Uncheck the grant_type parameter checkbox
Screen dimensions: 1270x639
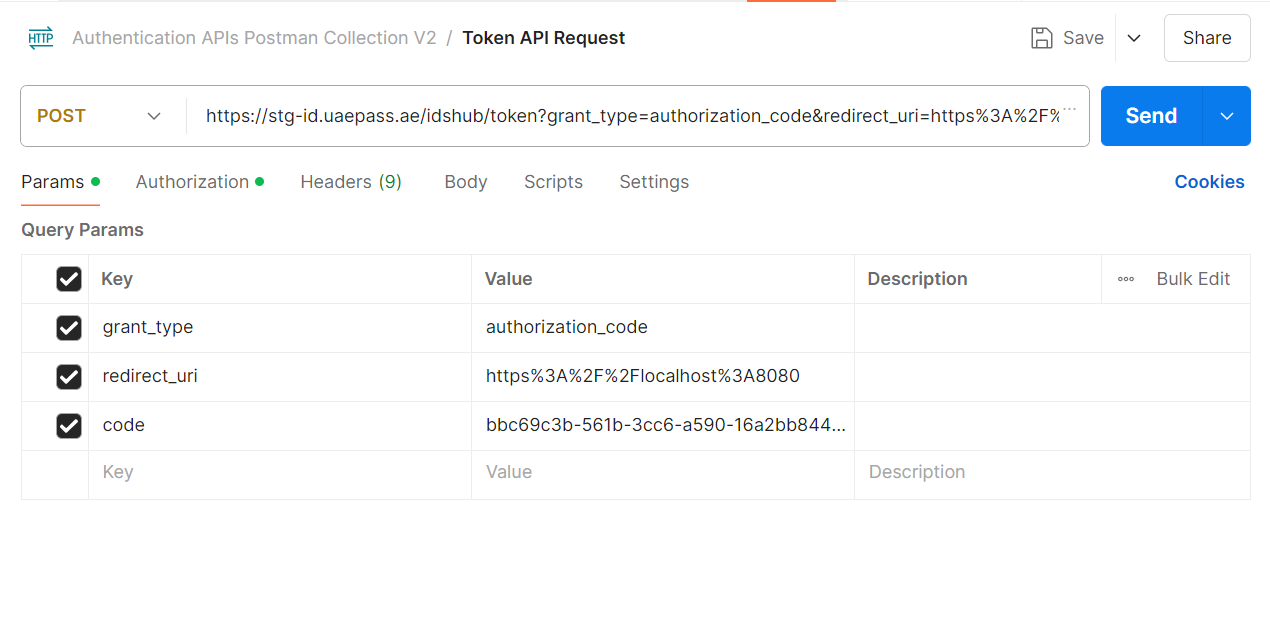click(69, 327)
